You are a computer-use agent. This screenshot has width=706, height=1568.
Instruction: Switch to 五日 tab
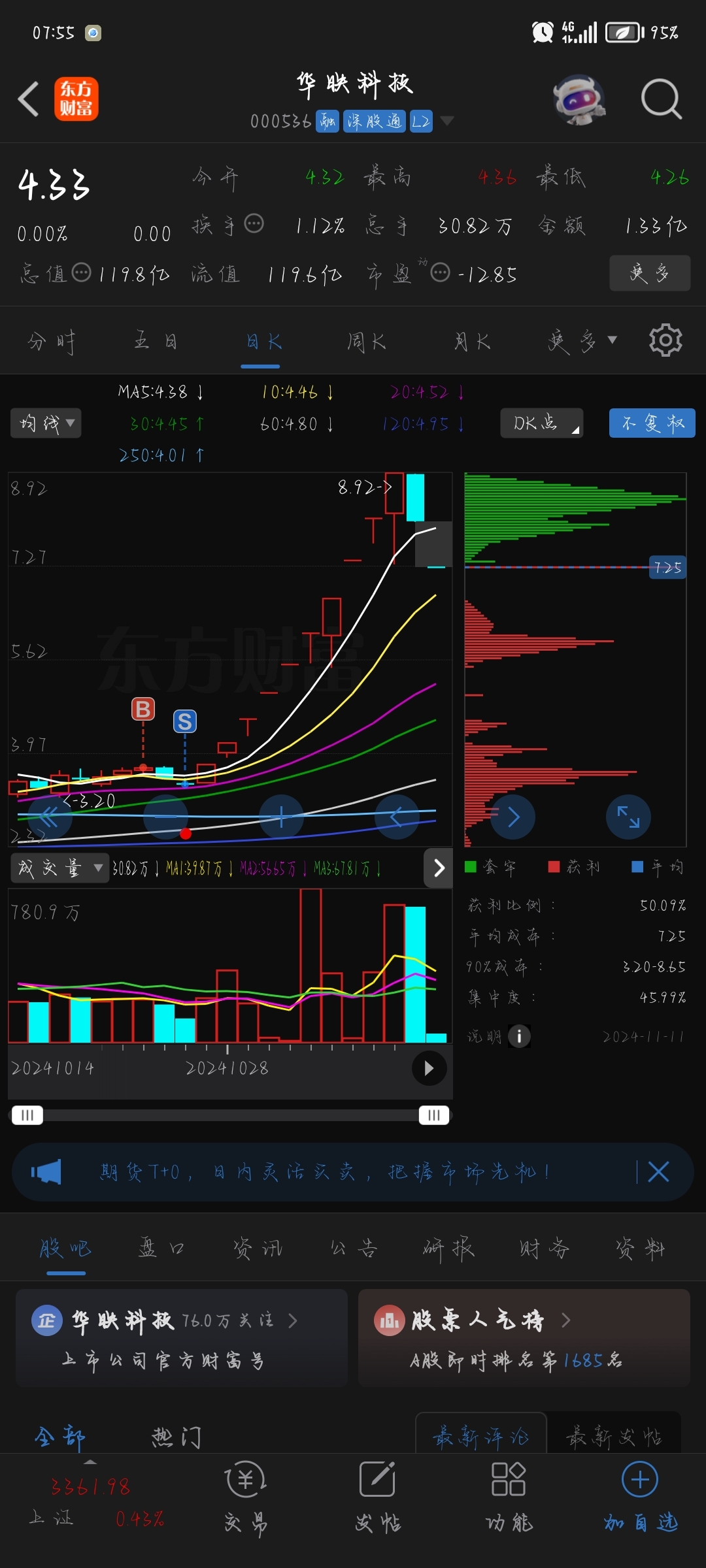[x=156, y=341]
